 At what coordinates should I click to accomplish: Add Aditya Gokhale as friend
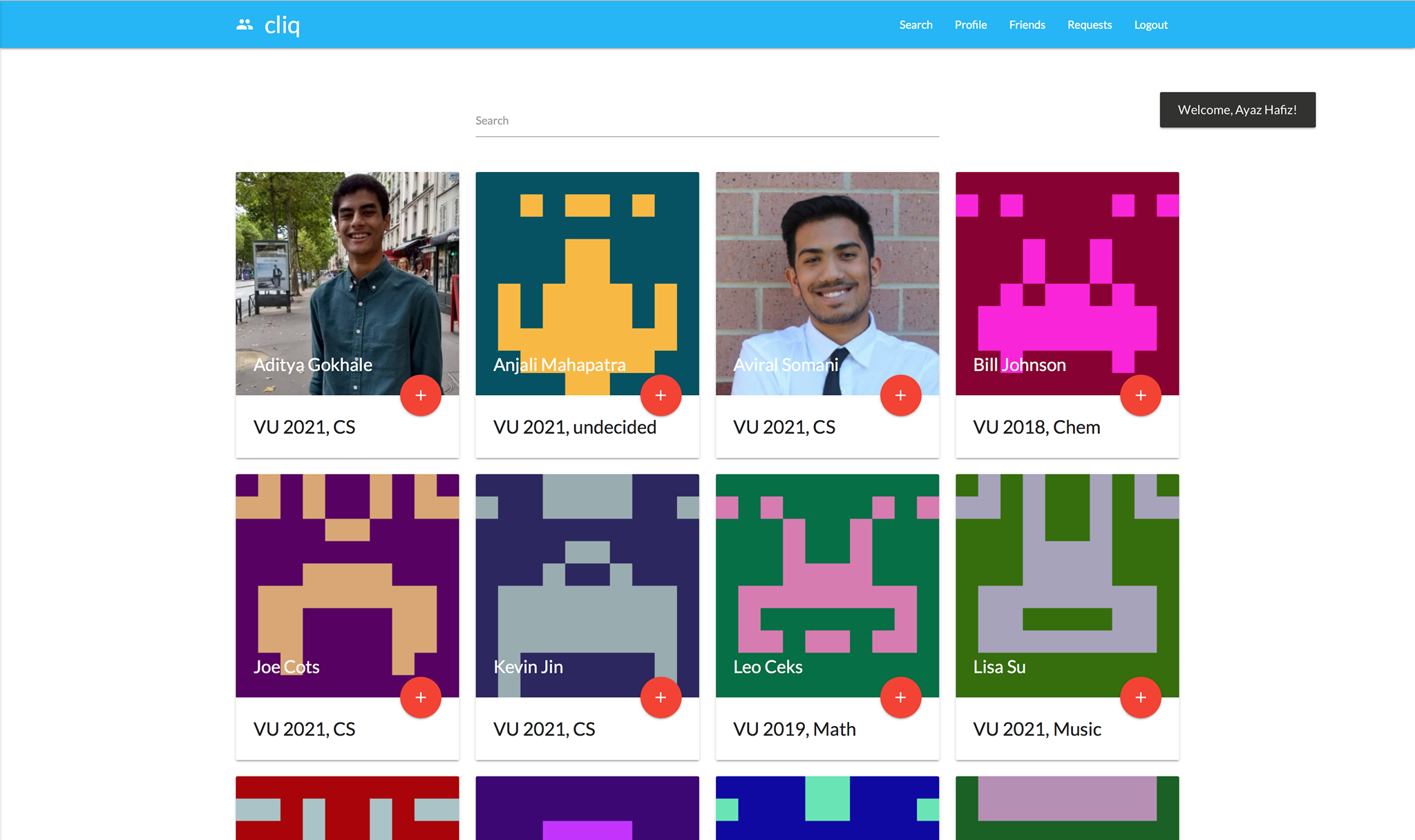click(x=420, y=395)
